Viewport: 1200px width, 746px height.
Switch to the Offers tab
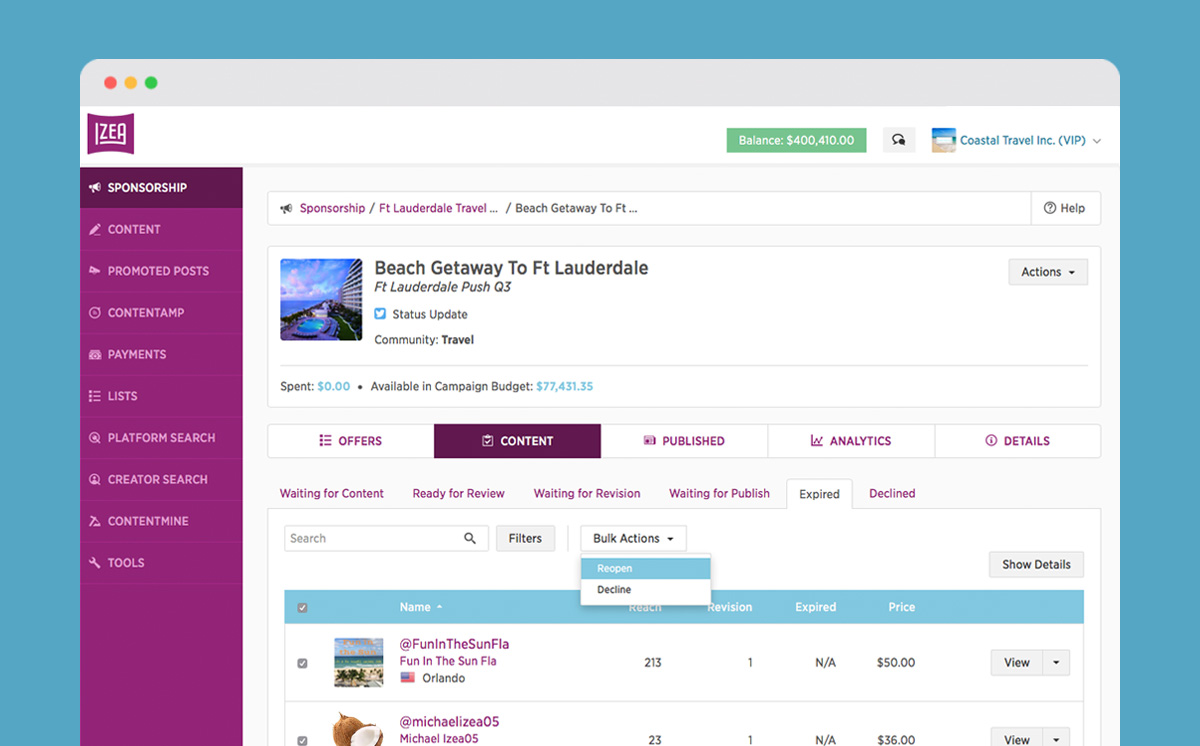[x=350, y=441]
